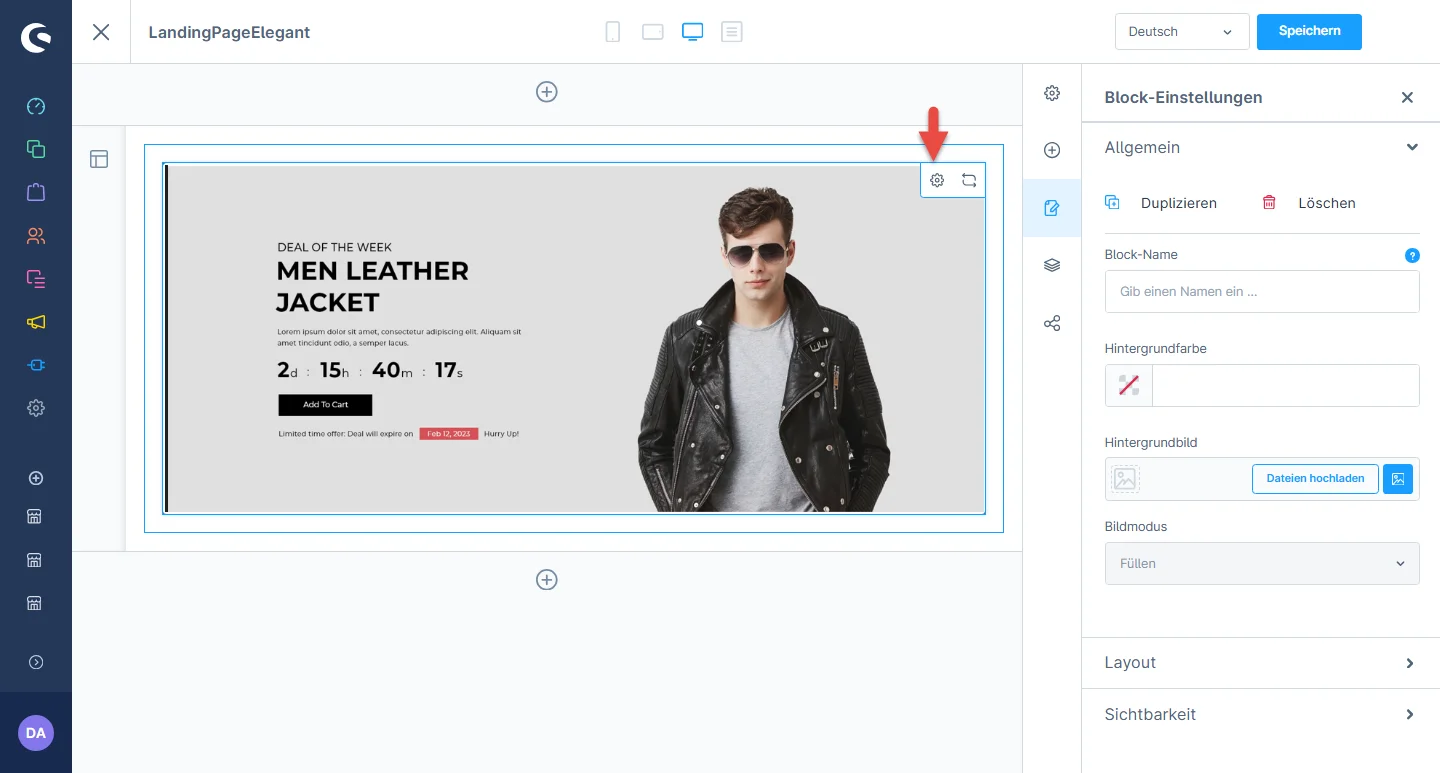Add section above the banner block
The image size is (1440, 773).
547,92
